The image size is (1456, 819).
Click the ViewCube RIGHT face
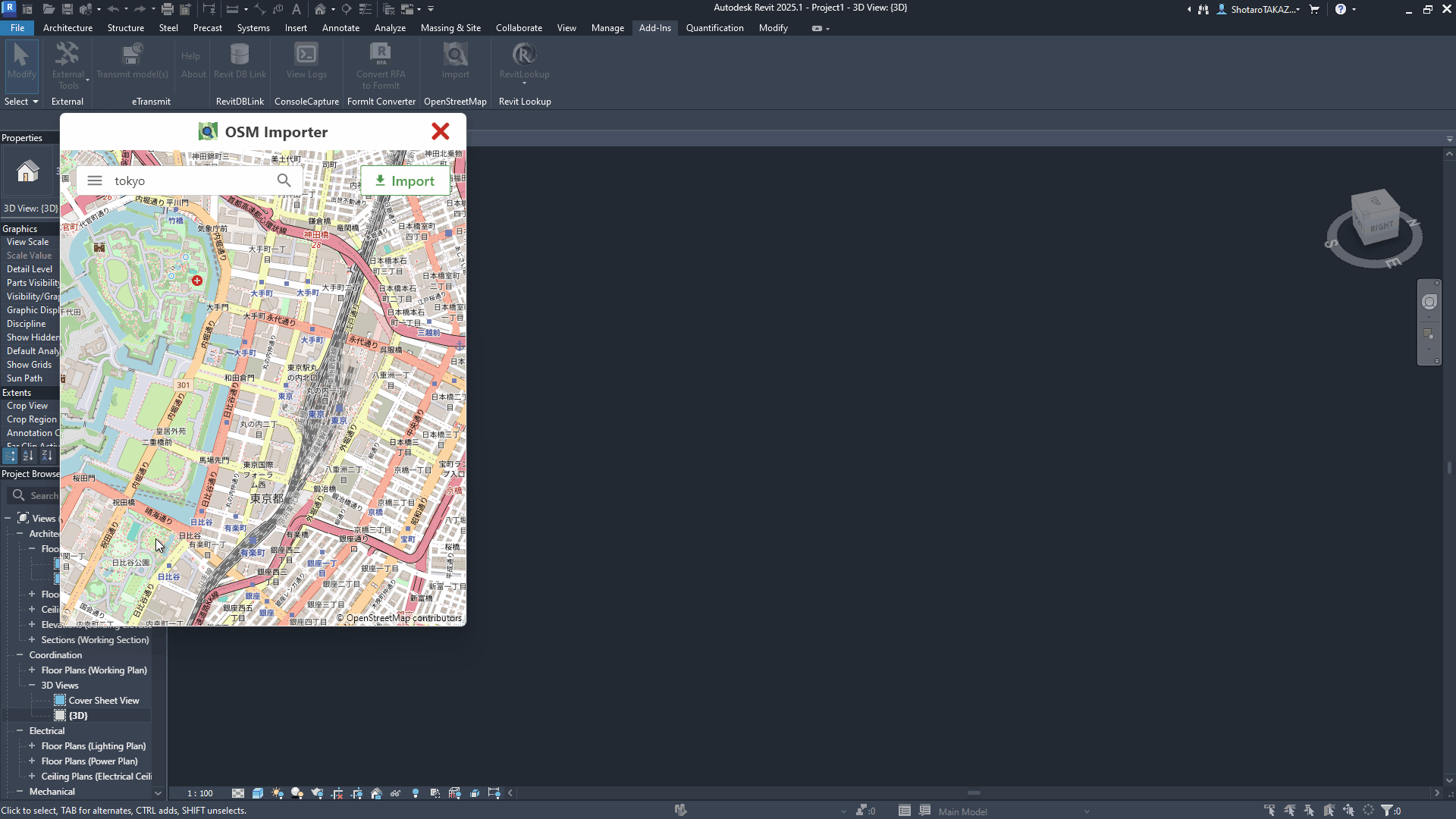point(1381,227)
